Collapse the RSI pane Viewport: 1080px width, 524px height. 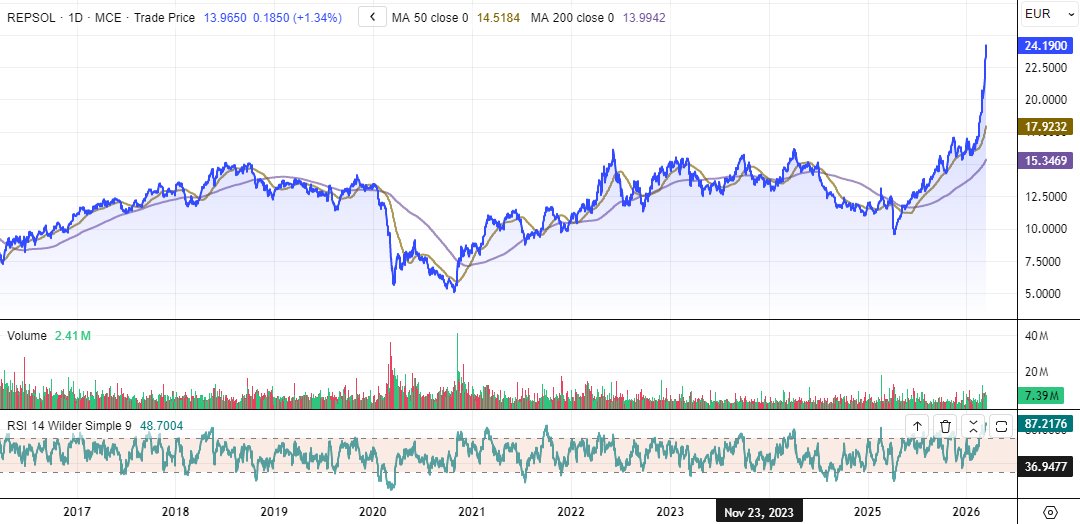(973, 426)
